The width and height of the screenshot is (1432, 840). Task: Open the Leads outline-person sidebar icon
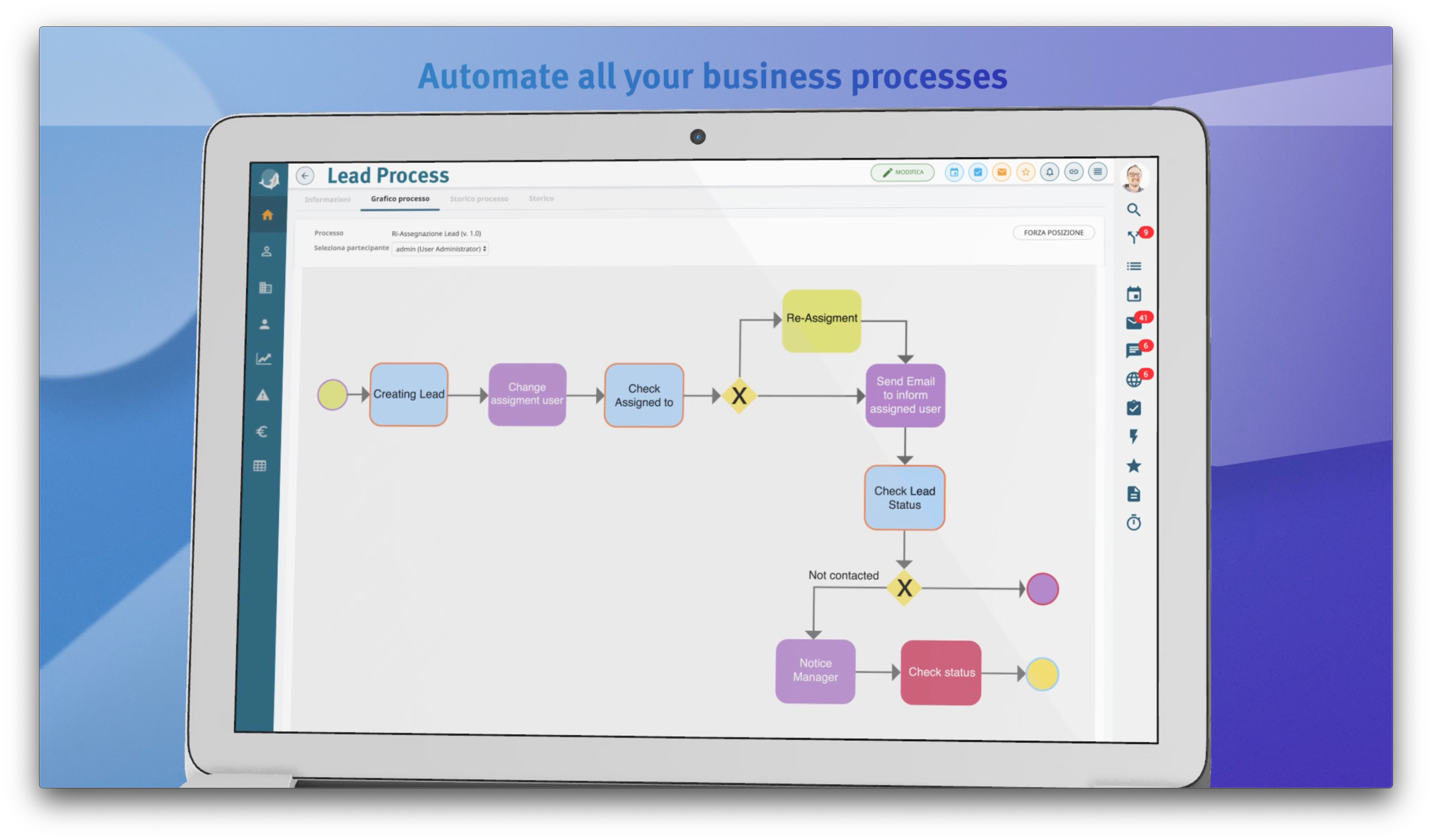[x=267, y=252]
